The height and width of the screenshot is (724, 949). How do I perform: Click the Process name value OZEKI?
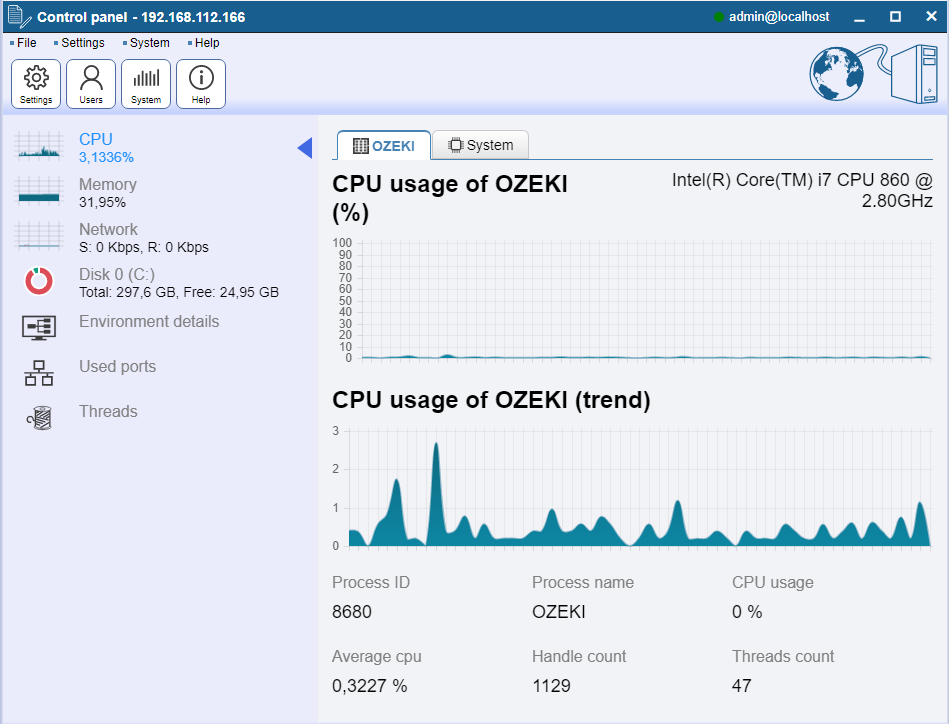(559, 612)
